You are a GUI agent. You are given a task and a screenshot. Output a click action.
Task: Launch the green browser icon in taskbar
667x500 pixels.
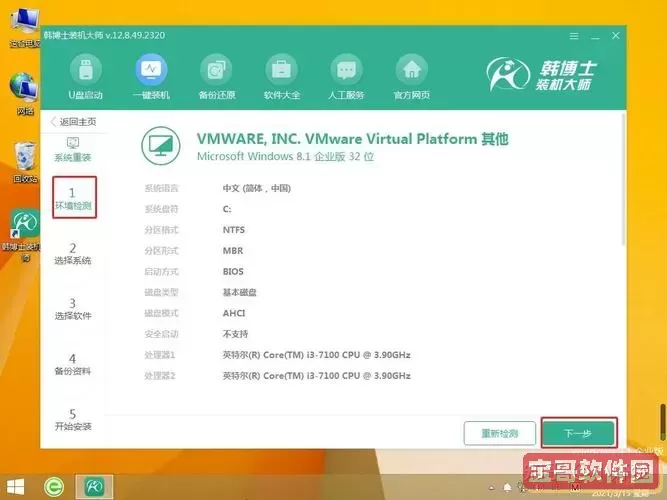point(54,487)
